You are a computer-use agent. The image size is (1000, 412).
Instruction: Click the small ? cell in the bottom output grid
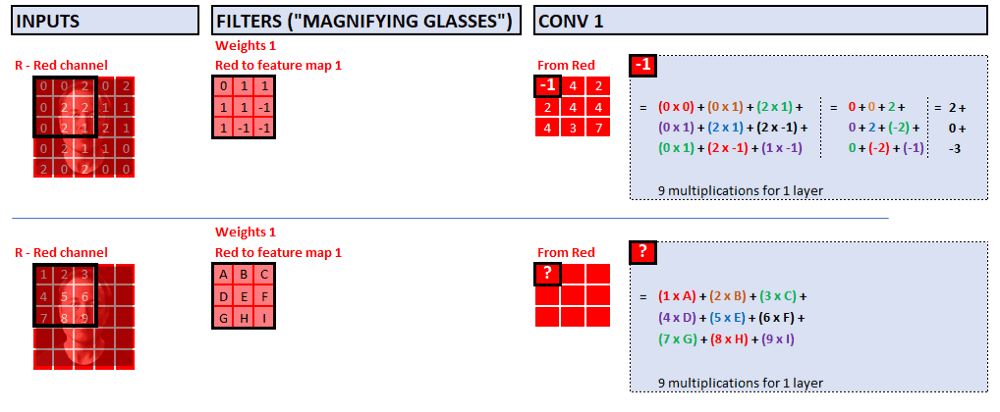tap(547, 273)
